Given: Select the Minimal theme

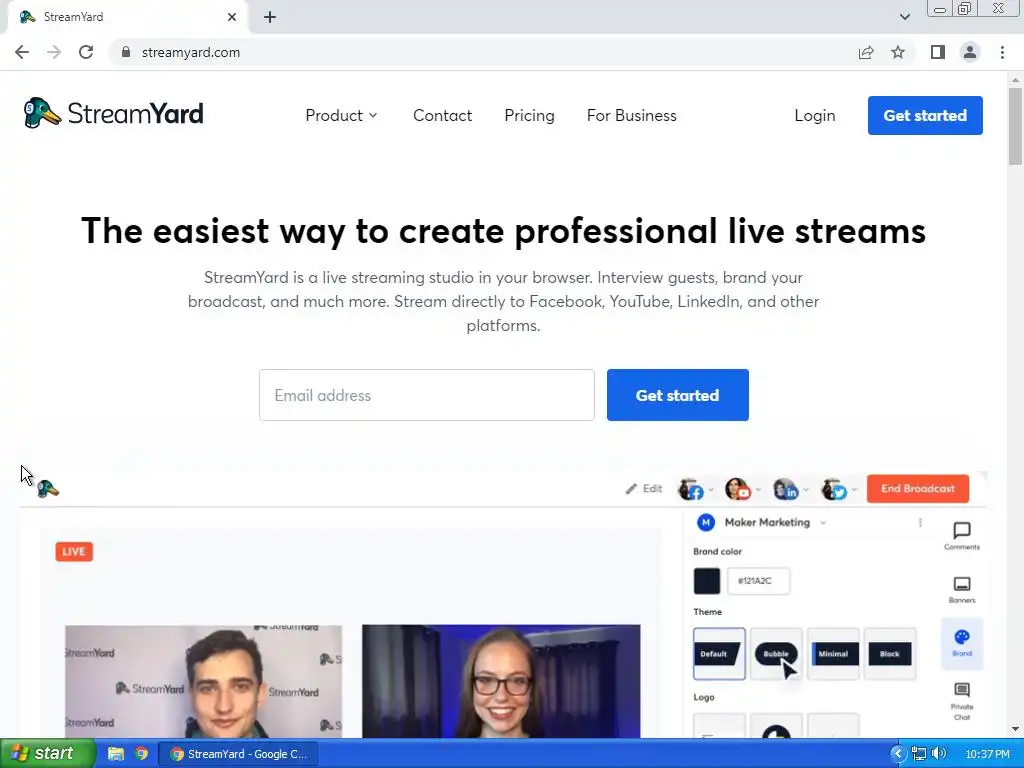Looking at the screenshot, I should (833, 654).
